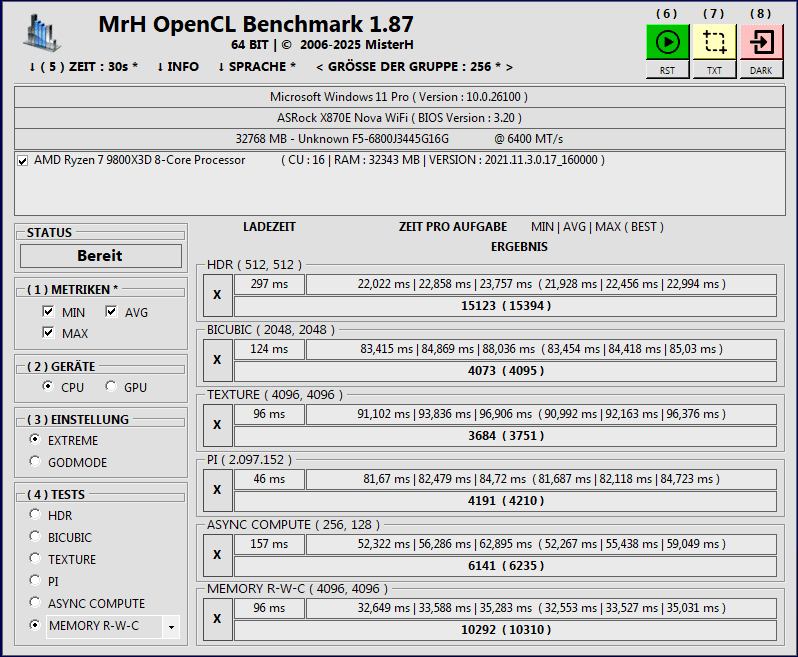This screenshot has height=657, width=798.
Task: Select the EXTREME setting
Action: click(35, 439)
